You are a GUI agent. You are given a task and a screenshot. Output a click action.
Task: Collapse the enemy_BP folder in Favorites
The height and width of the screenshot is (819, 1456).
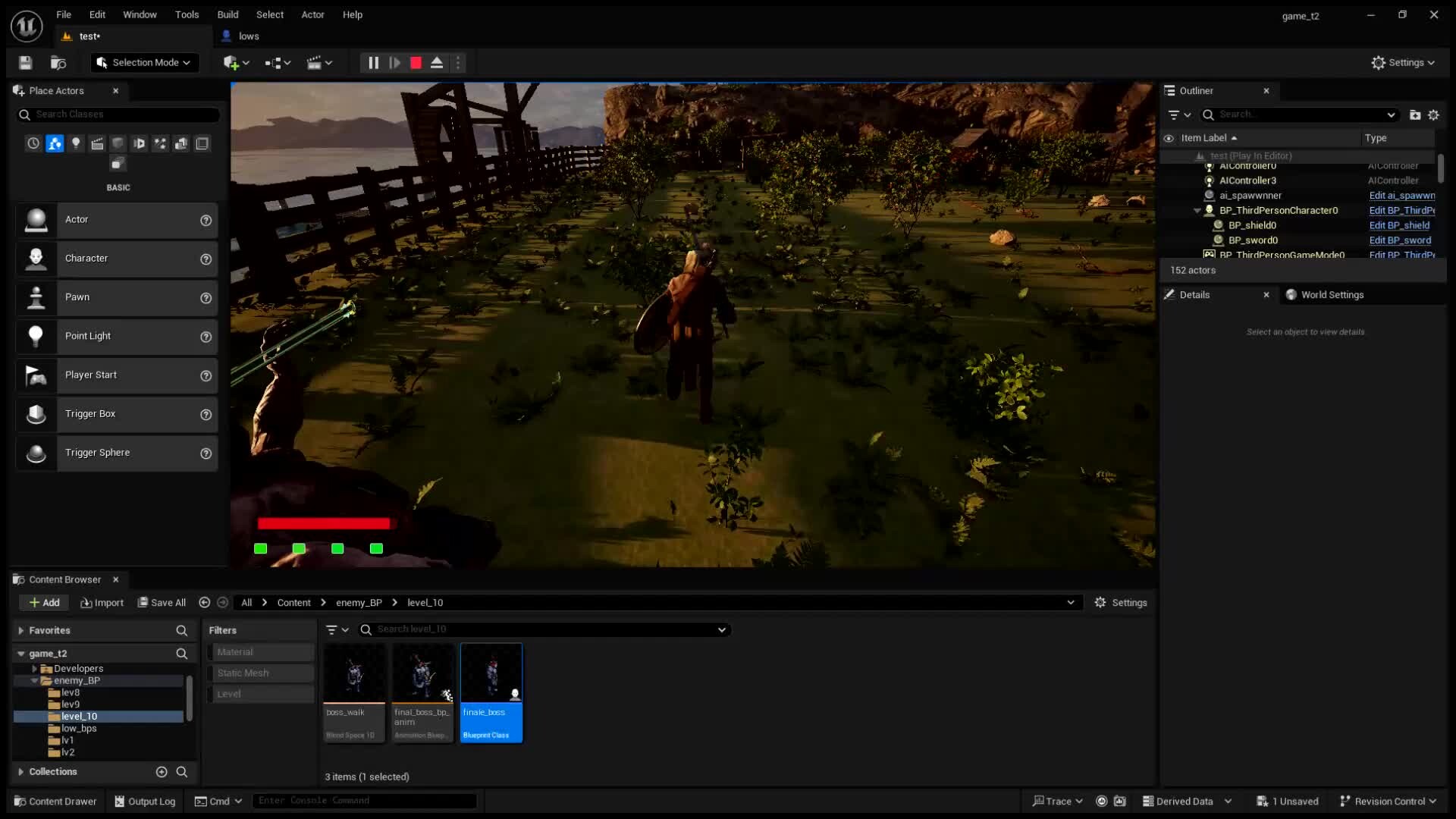pyautogui.click(x=35, y=680)
